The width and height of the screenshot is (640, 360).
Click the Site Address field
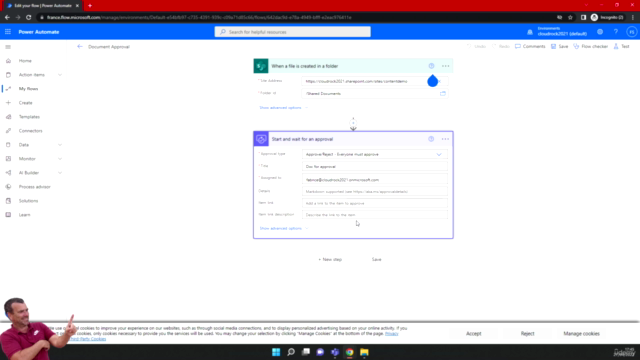[x=375, y=81]
